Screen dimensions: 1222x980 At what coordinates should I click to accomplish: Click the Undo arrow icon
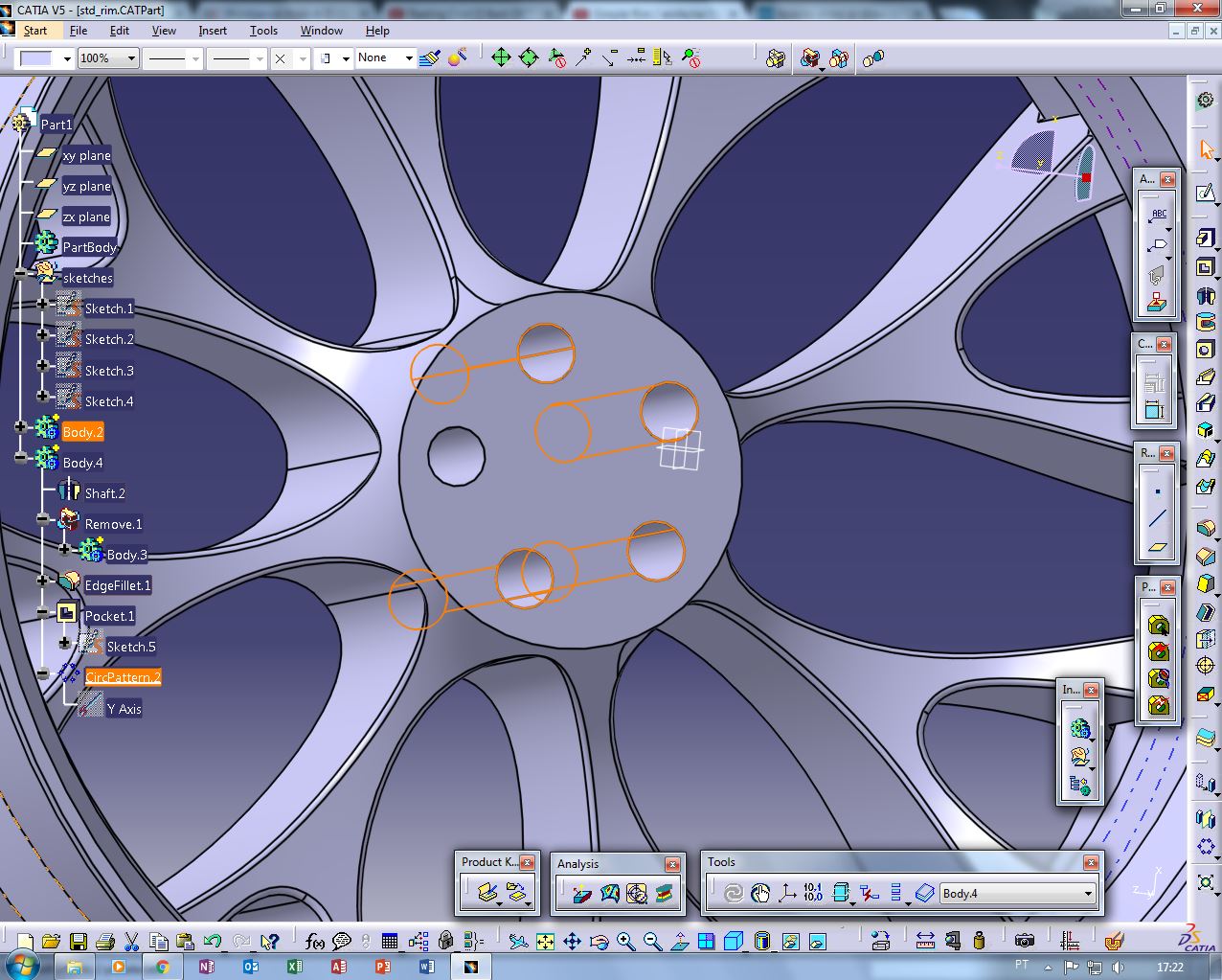point(212,942)
